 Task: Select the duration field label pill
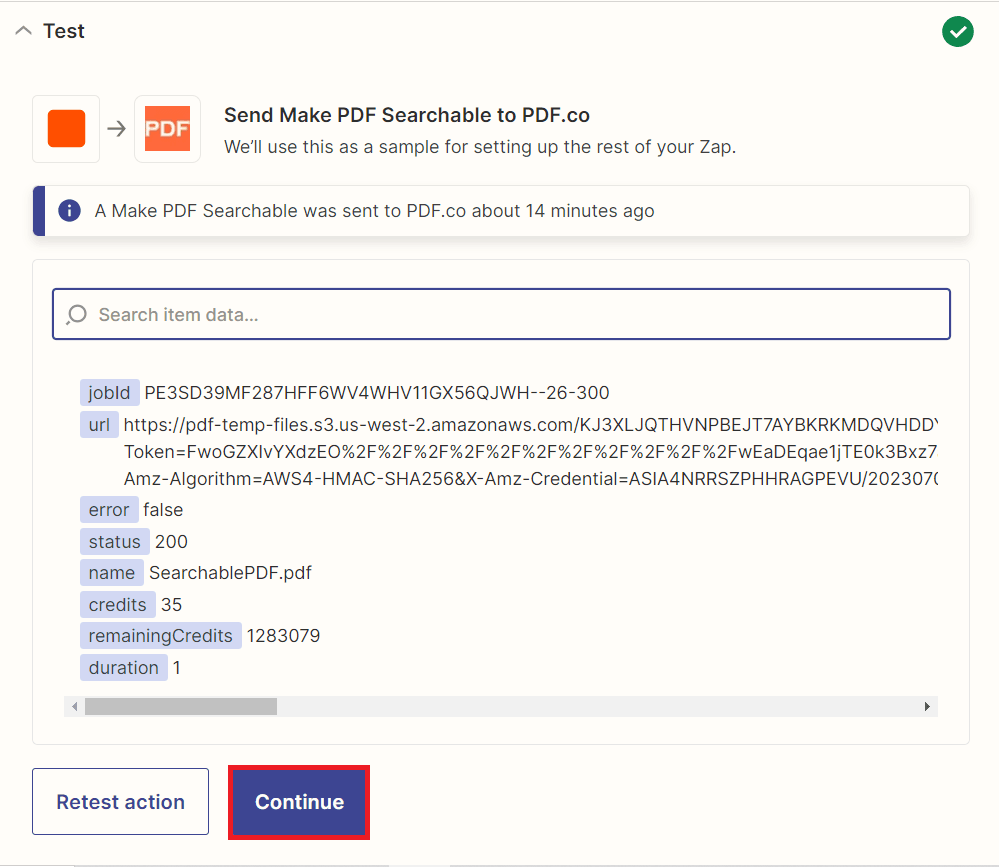click(124, 667)
